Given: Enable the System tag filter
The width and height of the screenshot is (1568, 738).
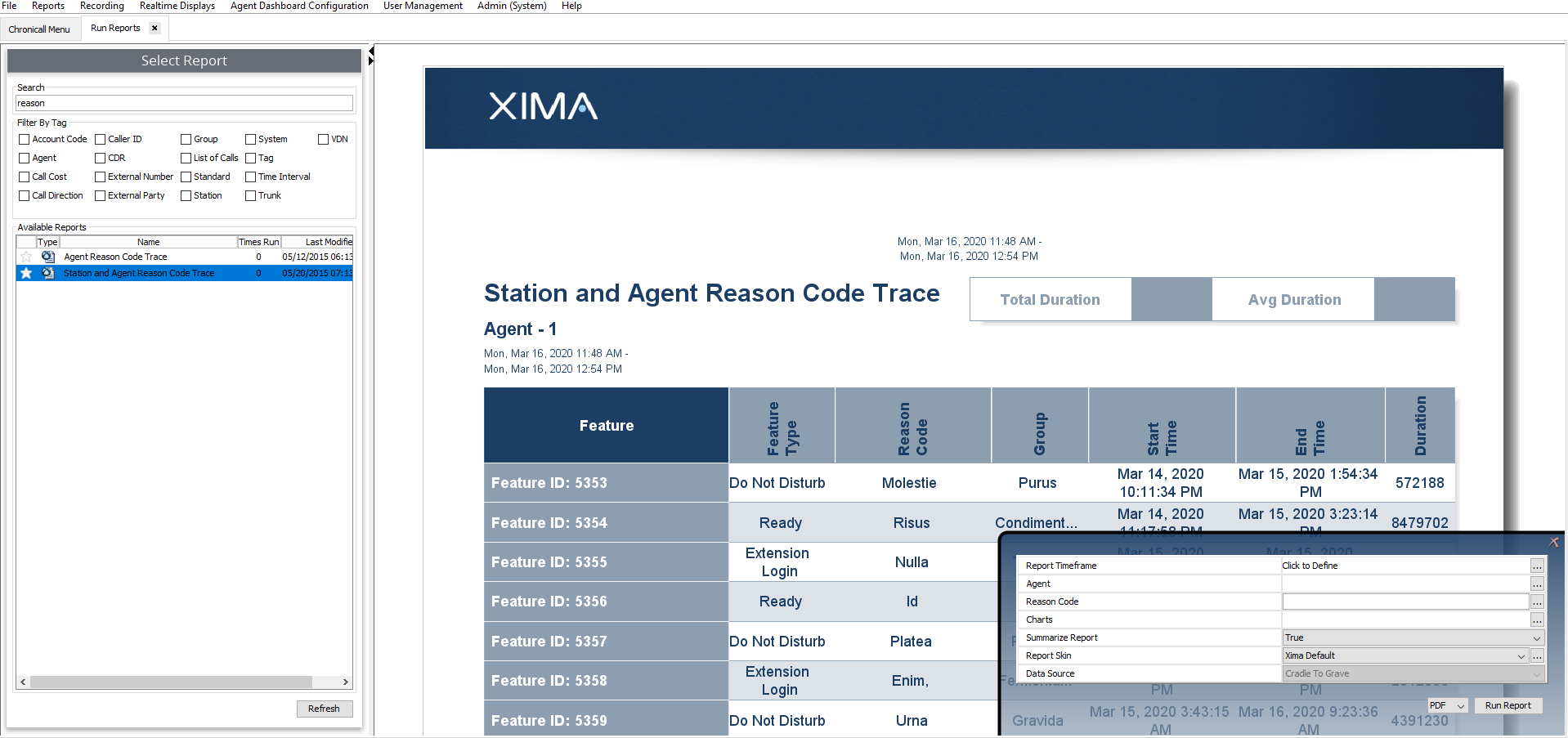Looking at the screenshot, I should click(x=251, y=139).
